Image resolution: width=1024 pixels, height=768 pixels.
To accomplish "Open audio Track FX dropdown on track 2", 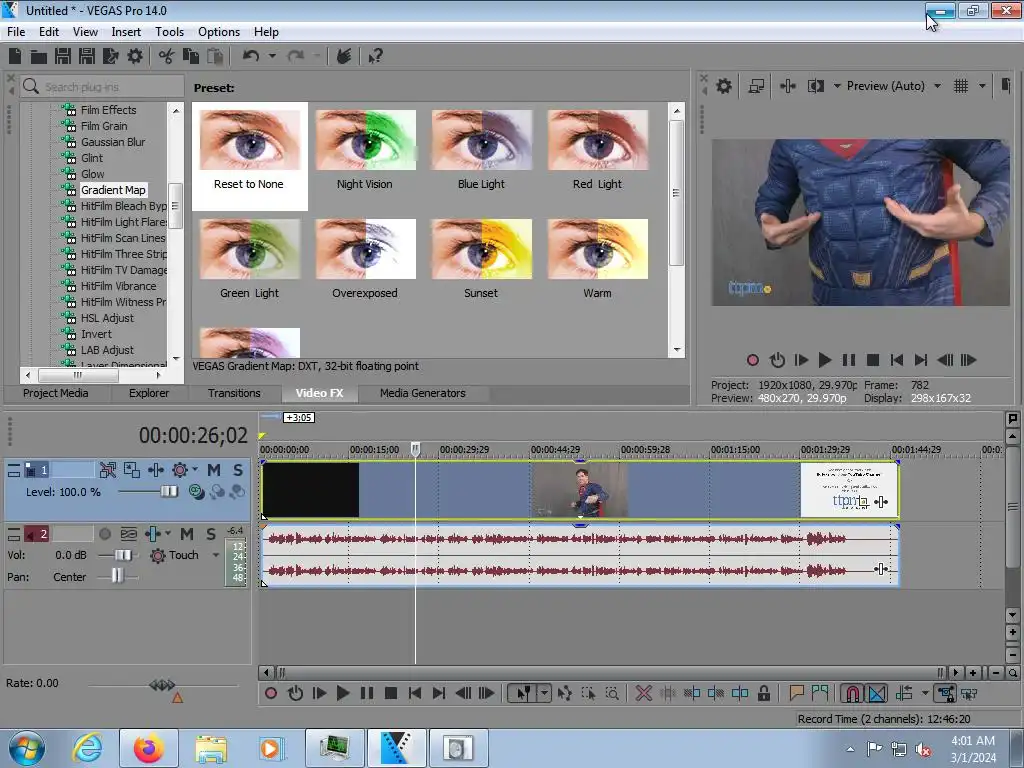I will pyautogui.click(x=168, y=534).
